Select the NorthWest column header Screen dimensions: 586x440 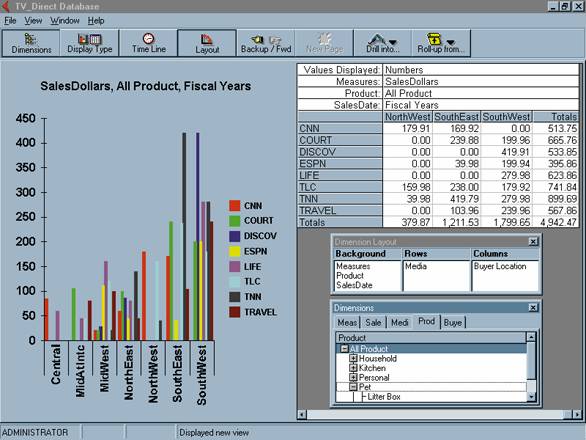[408, 117]
